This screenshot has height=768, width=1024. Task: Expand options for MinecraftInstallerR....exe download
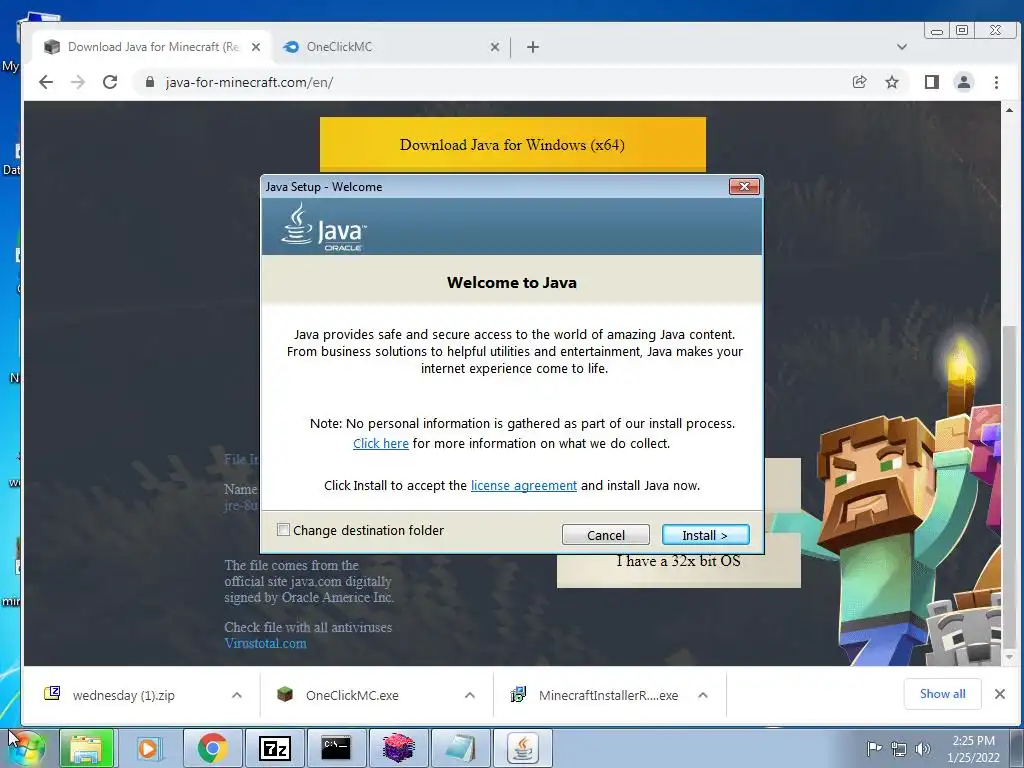pyautogui.click(x=703, y=695)
